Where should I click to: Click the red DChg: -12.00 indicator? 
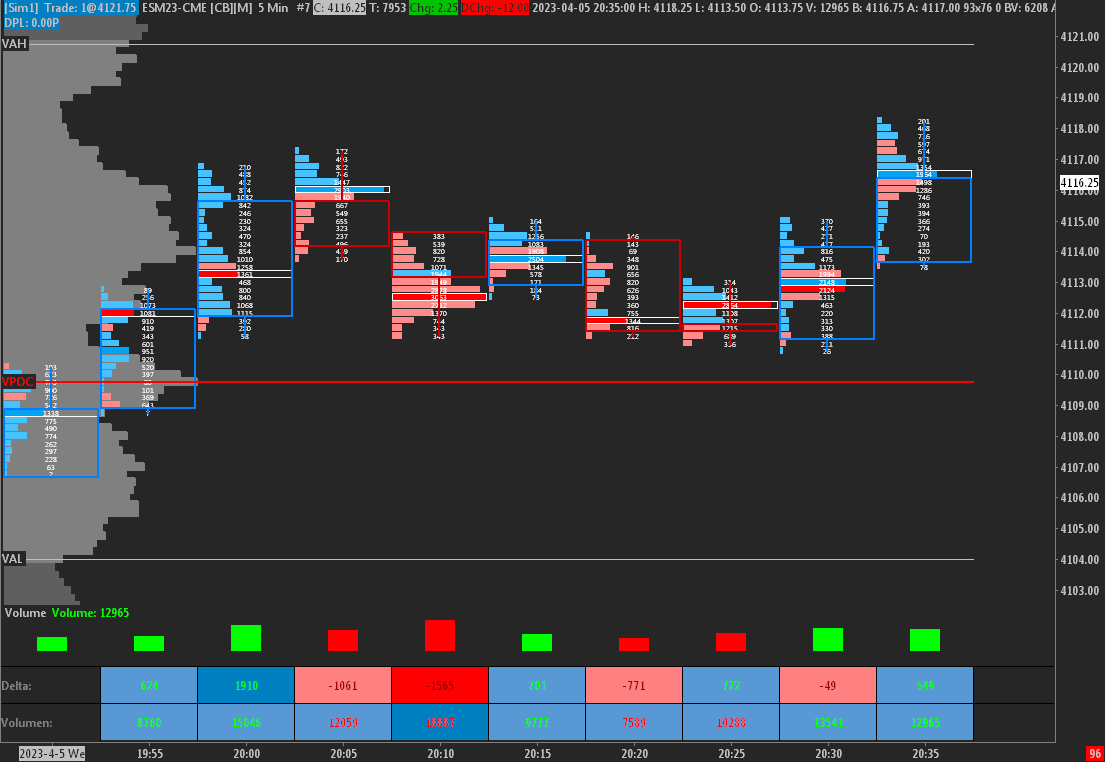[x=495, y=8]
